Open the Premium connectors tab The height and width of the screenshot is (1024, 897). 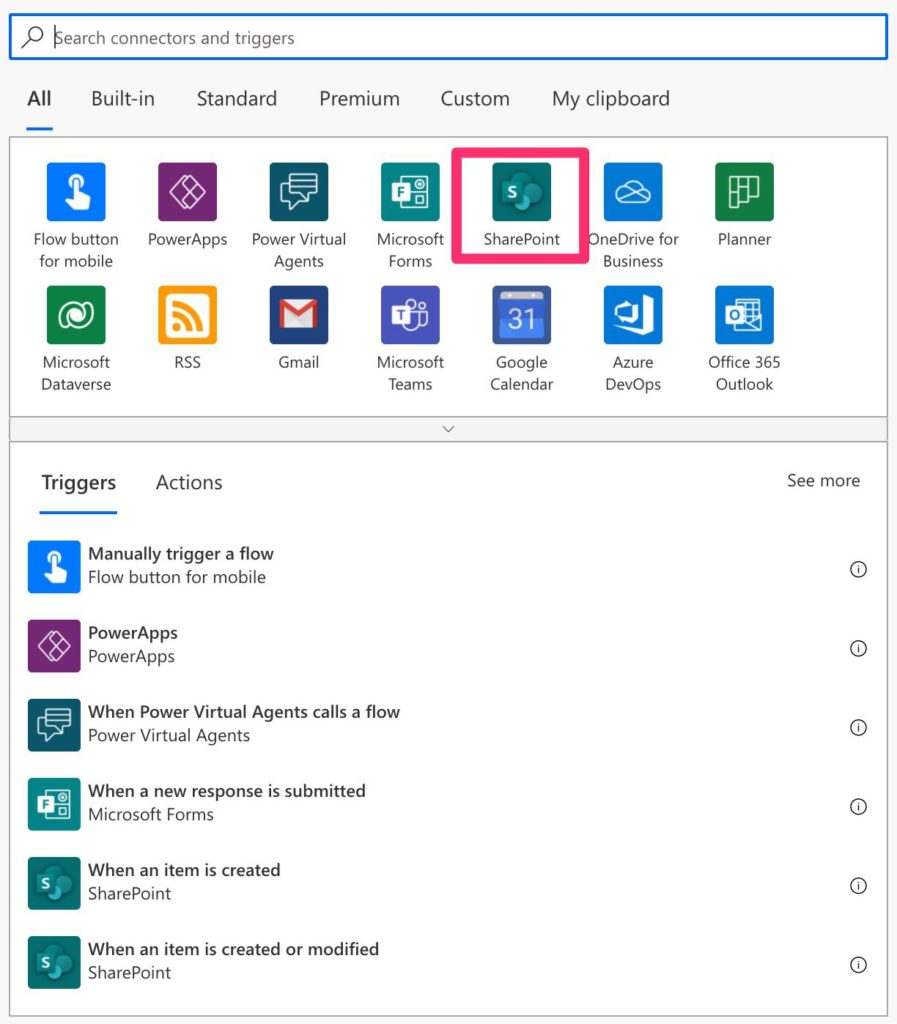pyautogui.click(x=359, y=98)
